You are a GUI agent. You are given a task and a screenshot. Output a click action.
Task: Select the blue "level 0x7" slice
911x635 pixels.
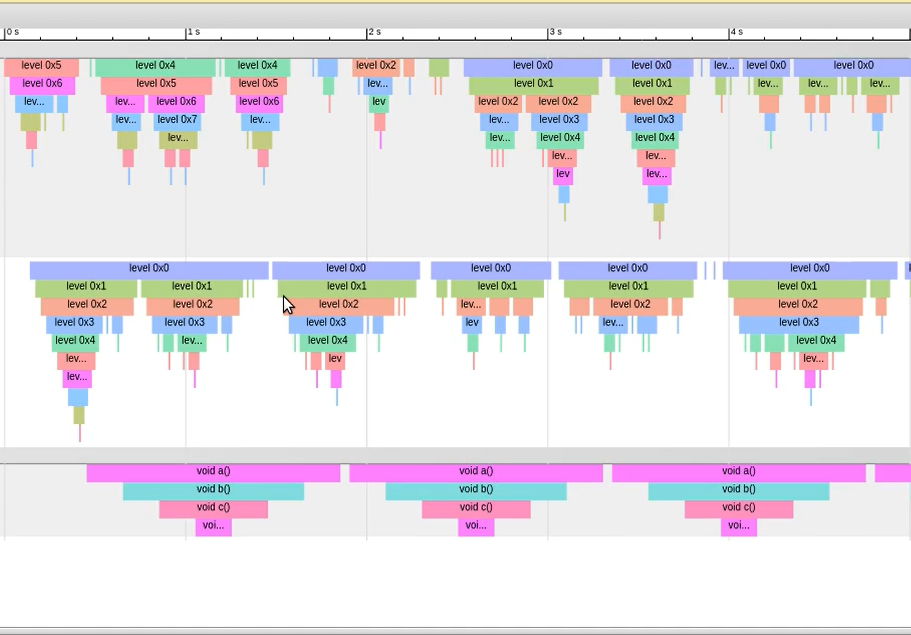pyautogui.click(x=176, y=120)
